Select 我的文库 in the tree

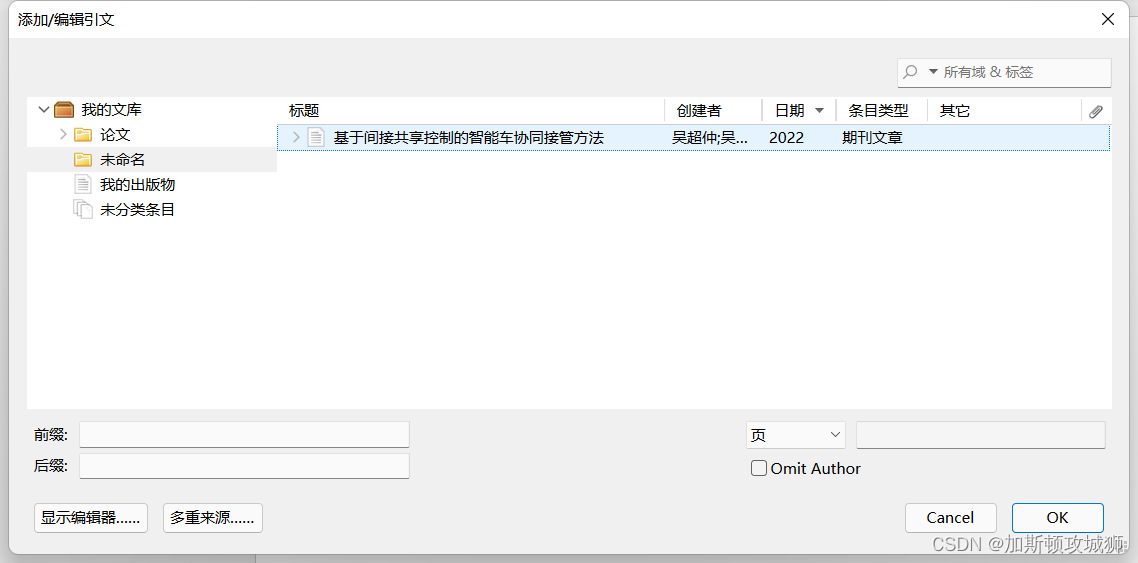coord(111,110)
